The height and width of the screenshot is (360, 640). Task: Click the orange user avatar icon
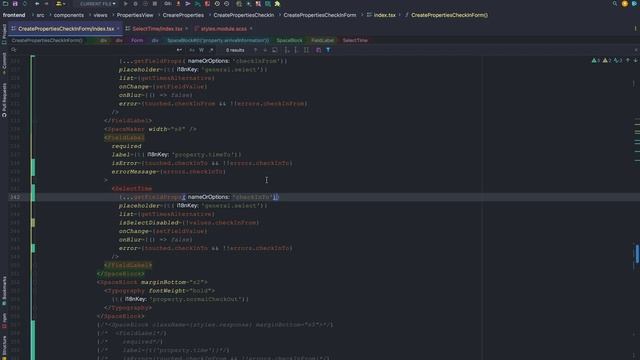pos(624,4)
